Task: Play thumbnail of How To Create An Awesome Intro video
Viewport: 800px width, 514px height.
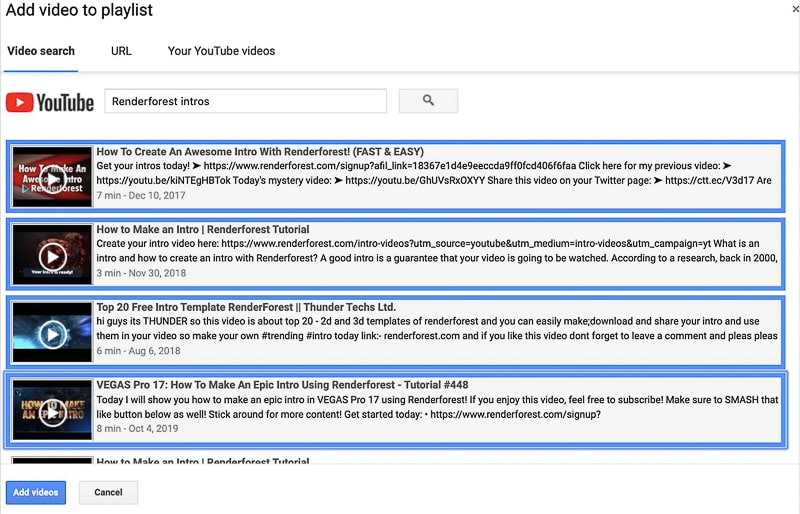Action: (x=53, y=177)
